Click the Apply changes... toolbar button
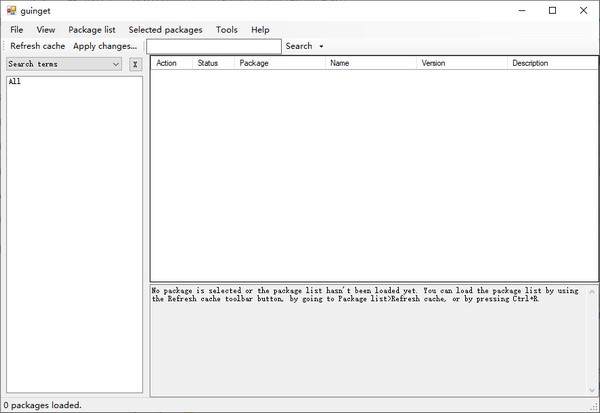 coord(105,46)
